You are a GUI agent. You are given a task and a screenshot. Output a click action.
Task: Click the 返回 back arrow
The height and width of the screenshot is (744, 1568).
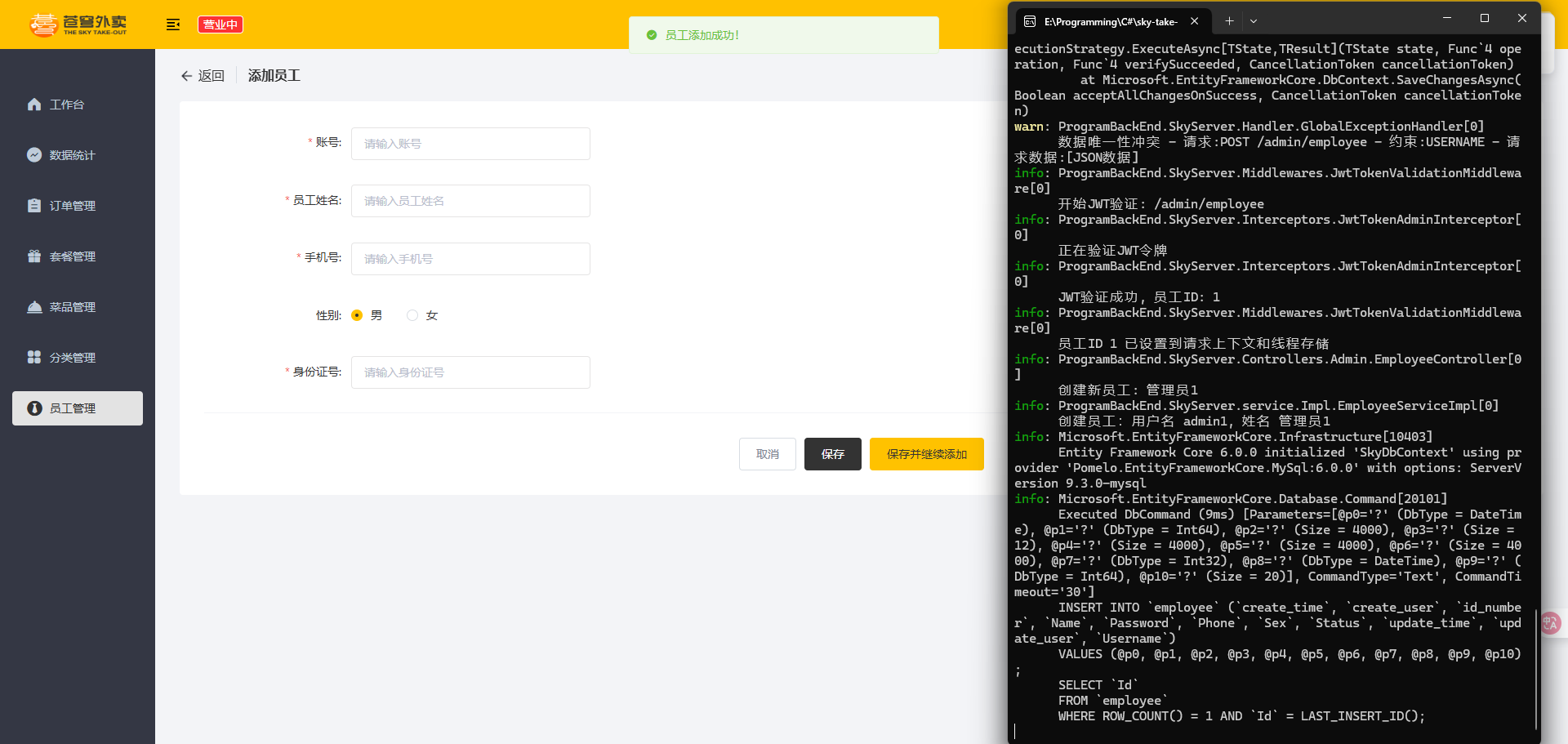point(187,76)
